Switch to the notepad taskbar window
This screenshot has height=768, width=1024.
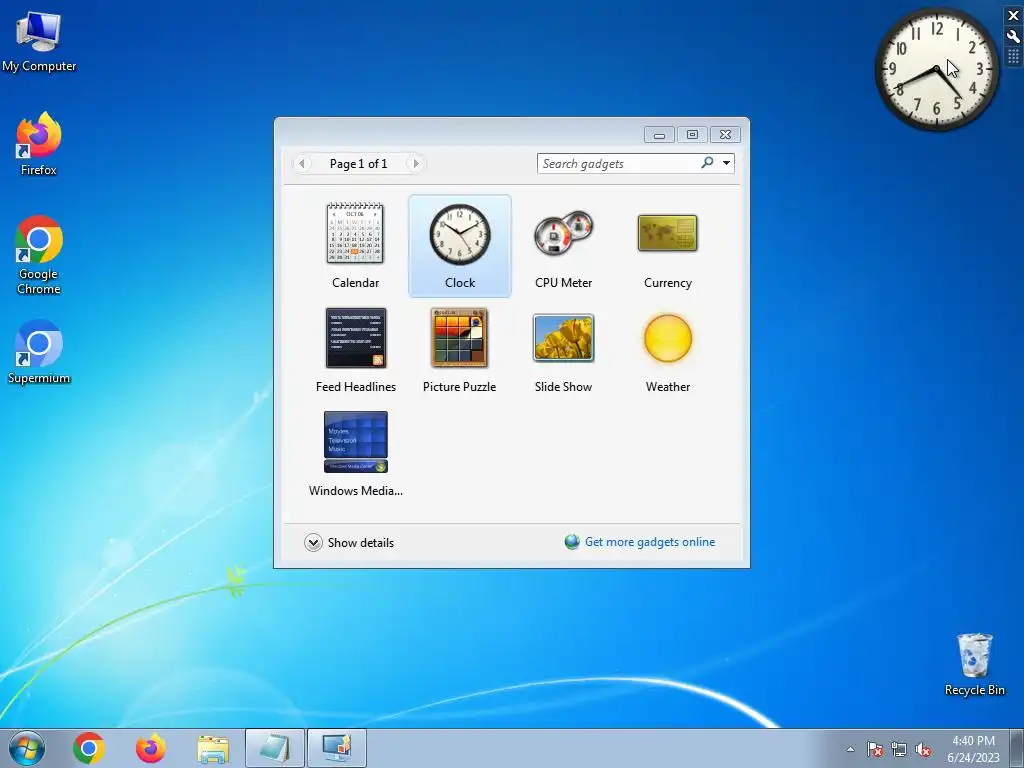tap(275, 748)
